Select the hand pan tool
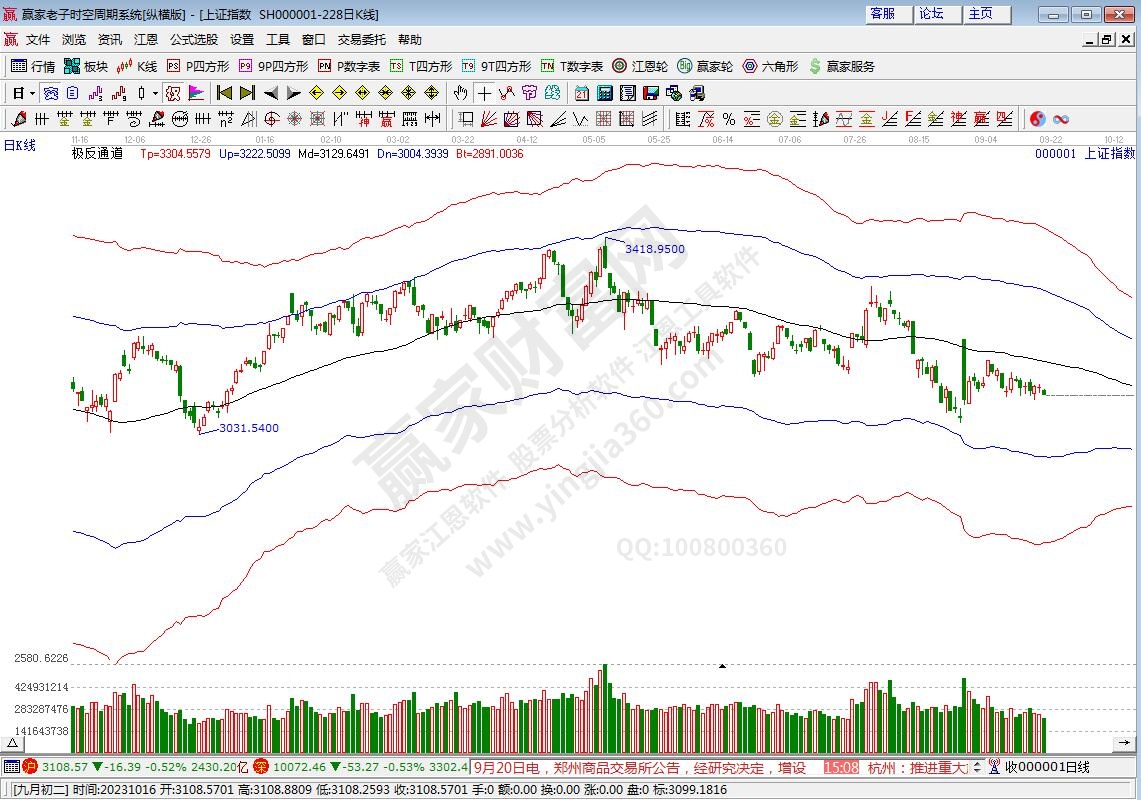 tap(460, 93)
